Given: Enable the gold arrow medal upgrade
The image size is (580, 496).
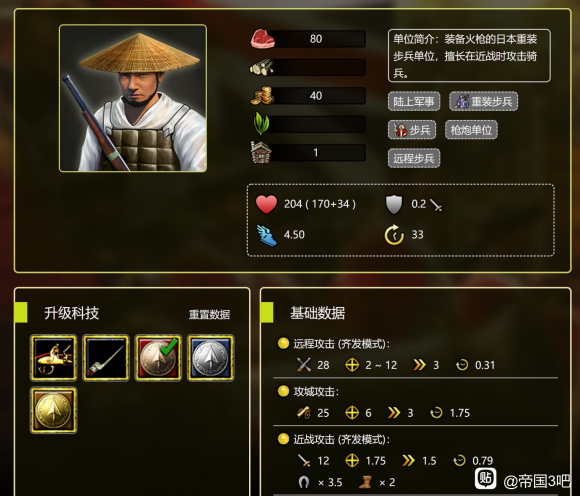Looking at the screenshot, I should [x=54, y=410].
